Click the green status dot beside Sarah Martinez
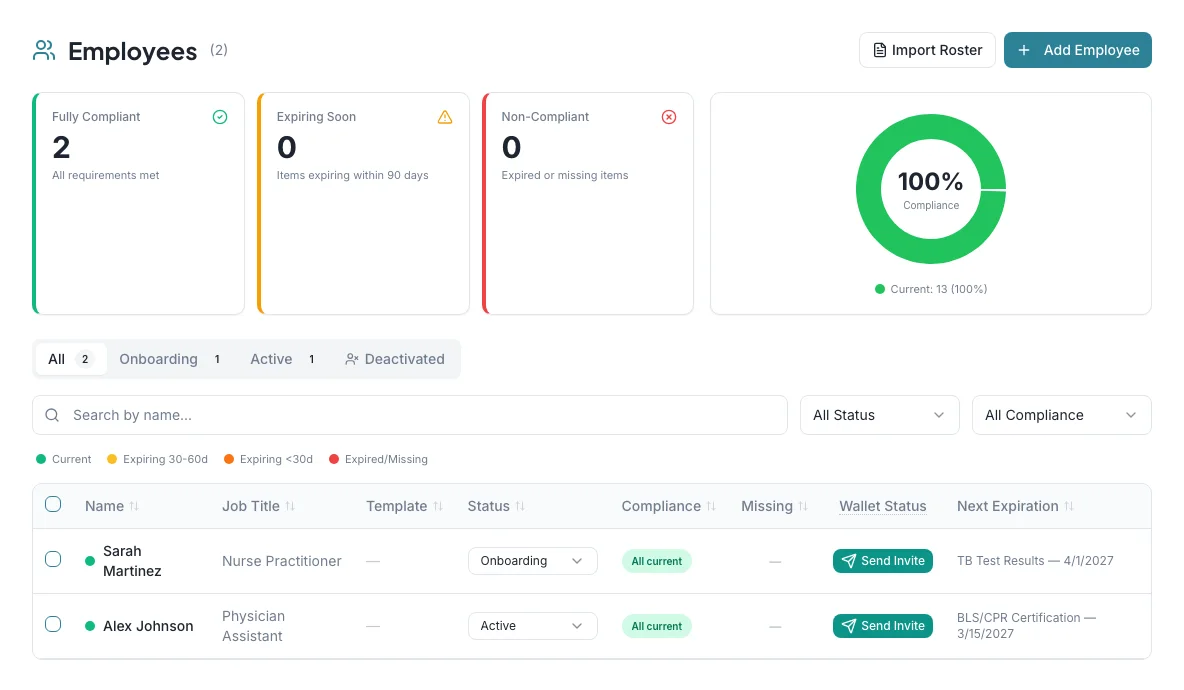The image size is (1184, 690). 90,561
